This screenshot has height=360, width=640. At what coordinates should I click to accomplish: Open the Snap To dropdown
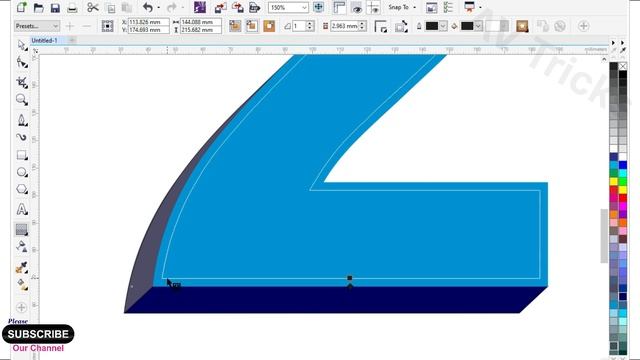402,7
